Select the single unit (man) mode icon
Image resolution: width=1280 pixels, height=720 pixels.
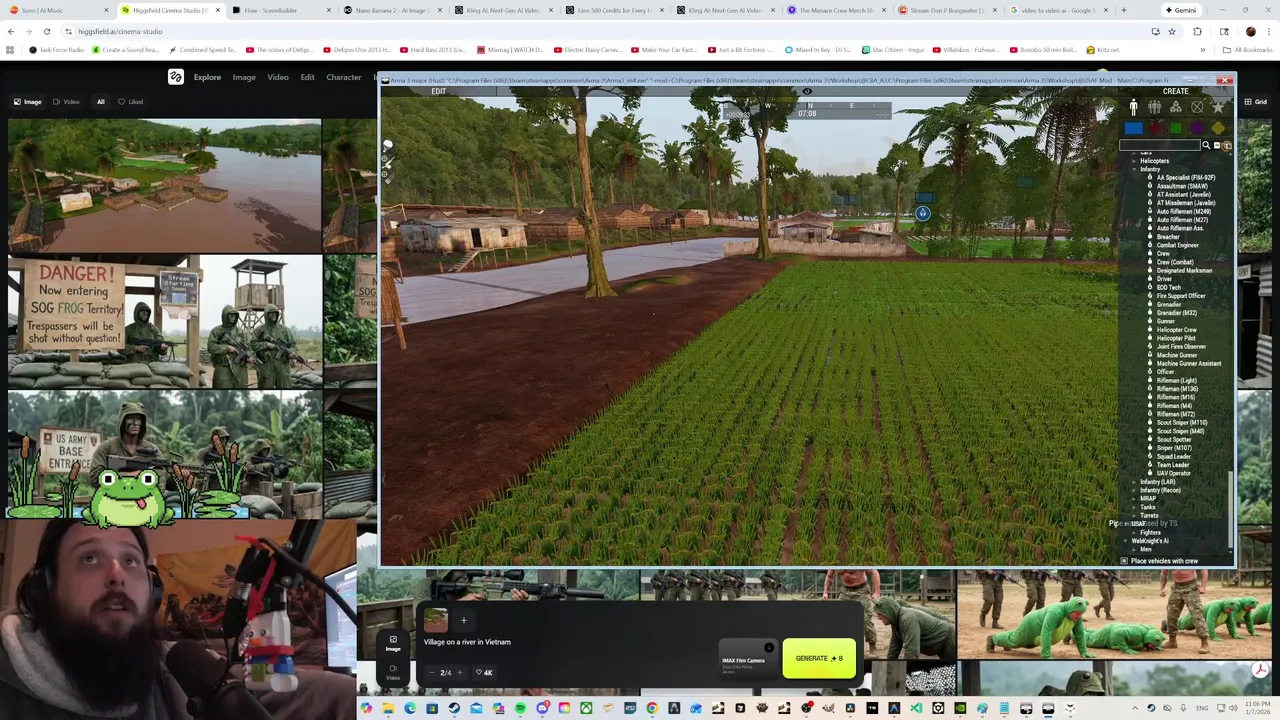1133,107
